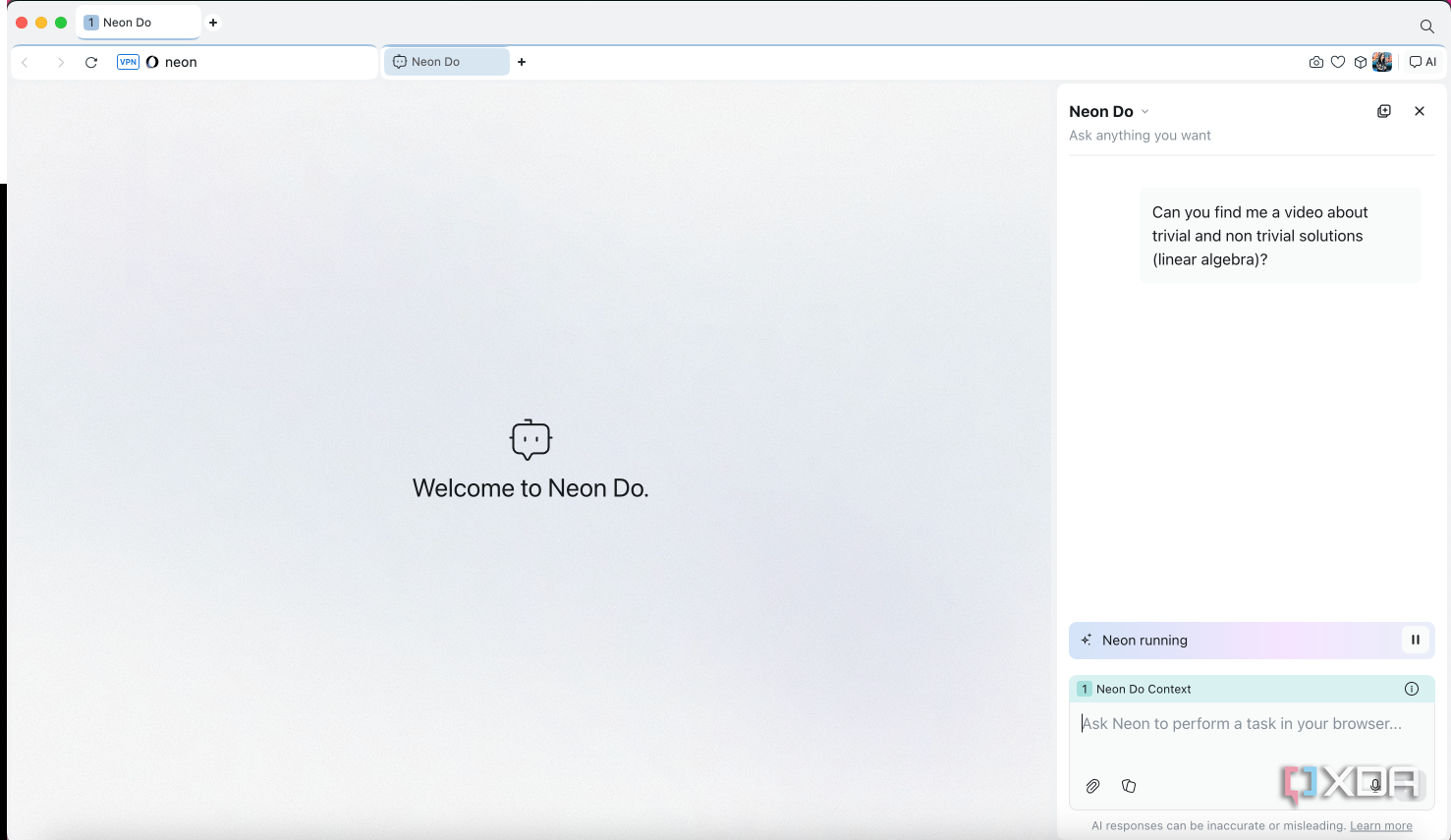Click the attach file paperclip icon
The image size is (1451, 840).
pos(1092,786)
